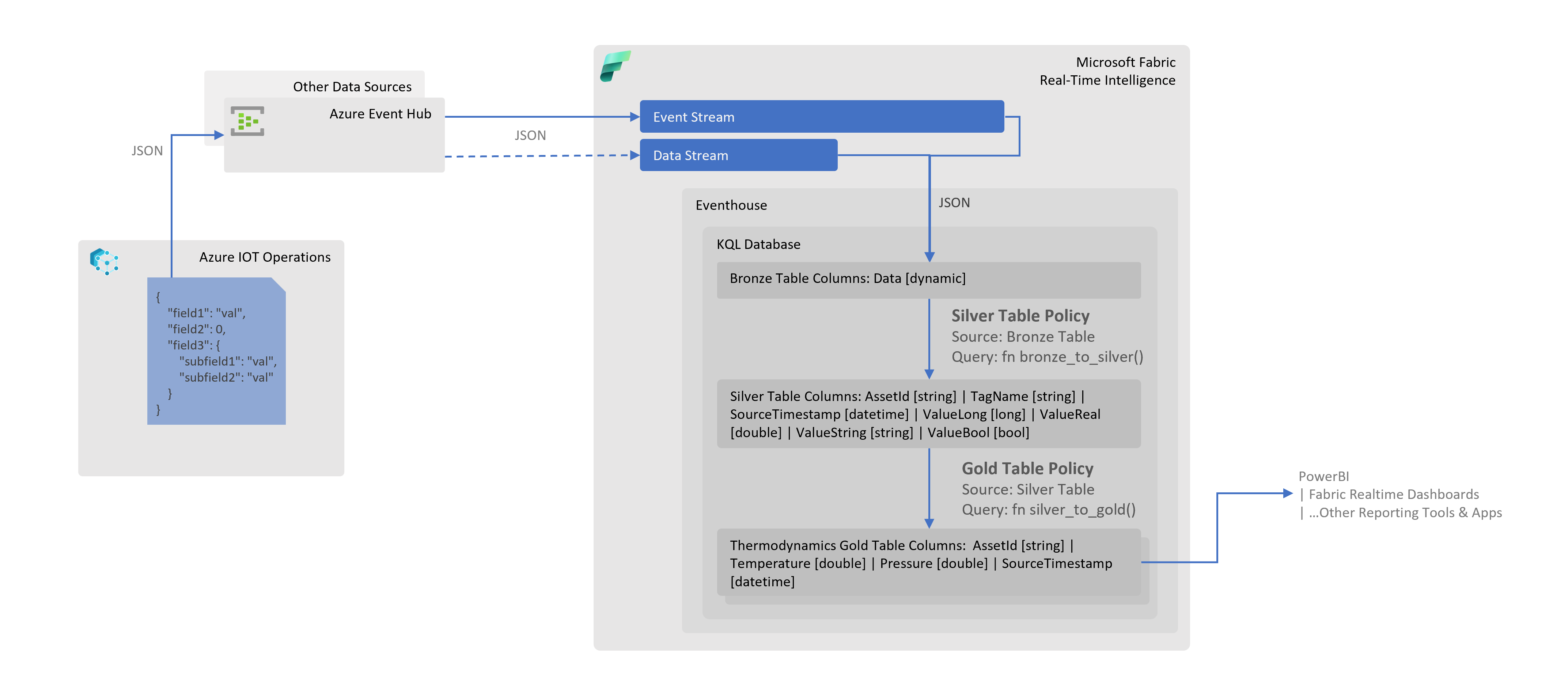
Task: Click the Microsoft Fabric Real-Time Intelligence title
Action: (x=1107, y=71)
